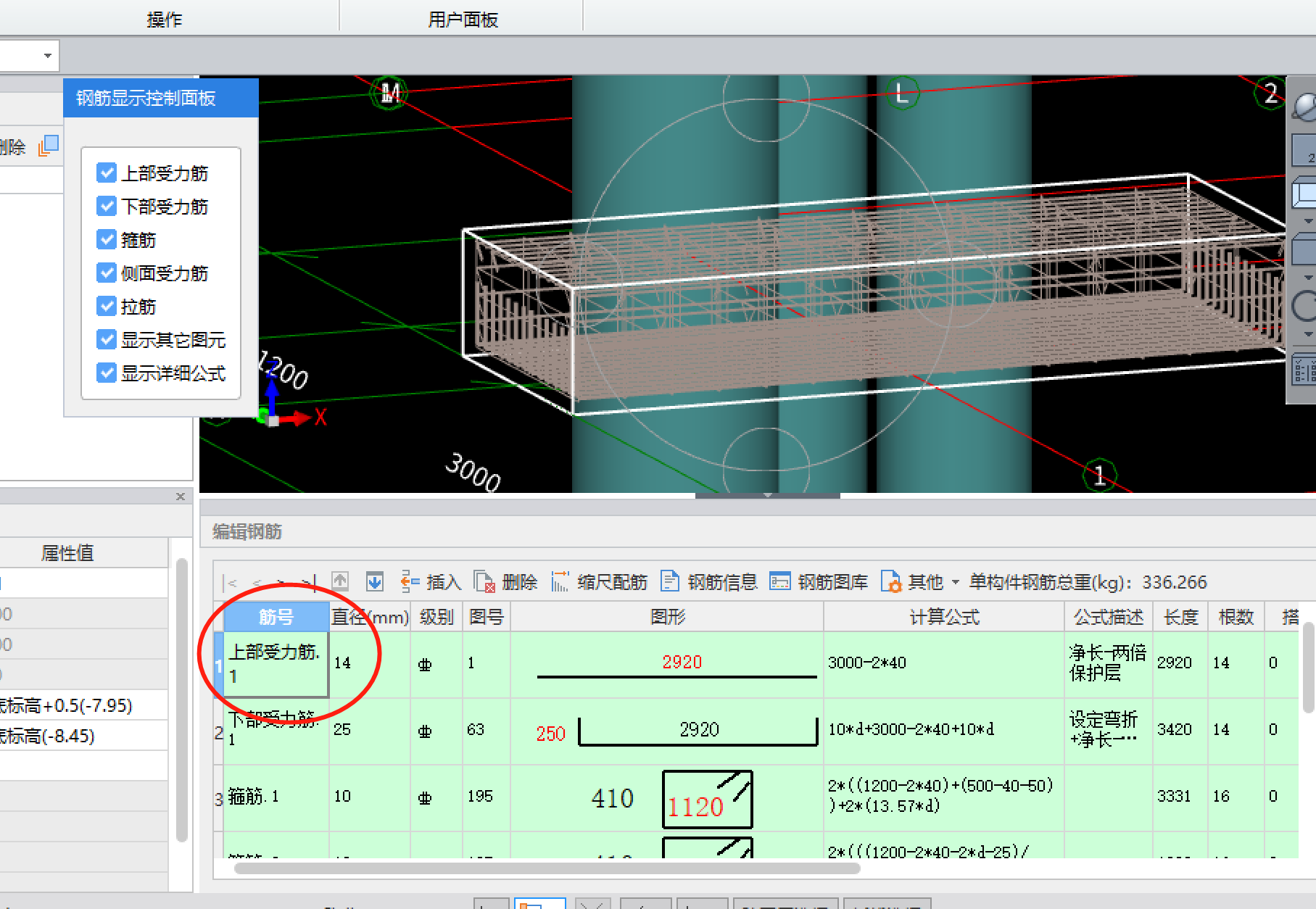This screenshot has height=909, width=1316.
Task: Click the 计算公式 column header
Action: point(944,617)
